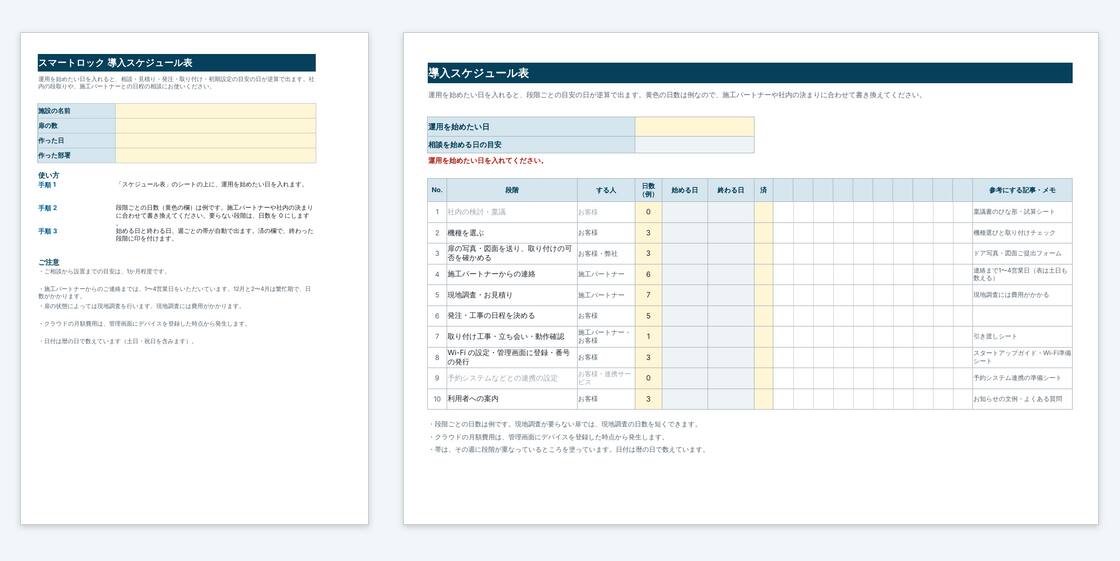Screen dimensions: 1120x561
Task: Click the 運用を始めたい日 label cell
Action: coord(531,126)
